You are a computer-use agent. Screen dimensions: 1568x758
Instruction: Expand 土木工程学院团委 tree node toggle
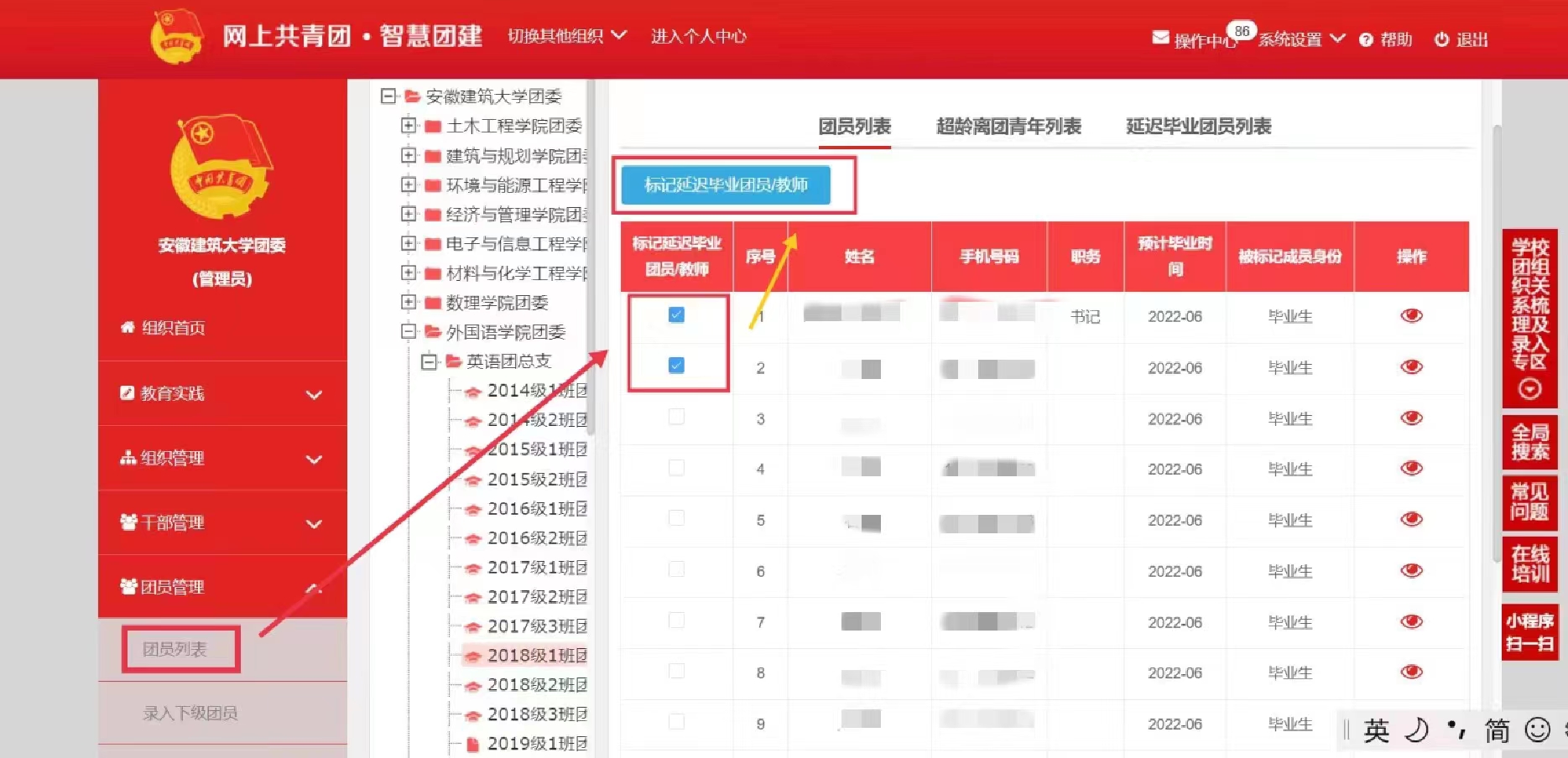[409, 126]
